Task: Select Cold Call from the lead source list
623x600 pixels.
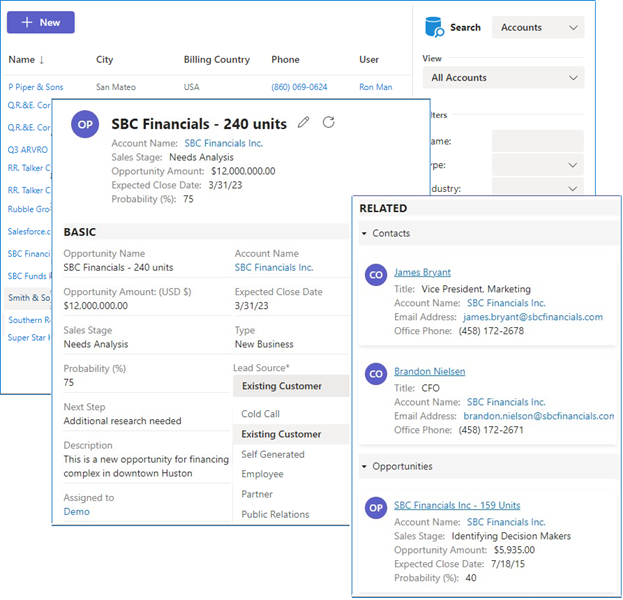Action: coord(261,414)
